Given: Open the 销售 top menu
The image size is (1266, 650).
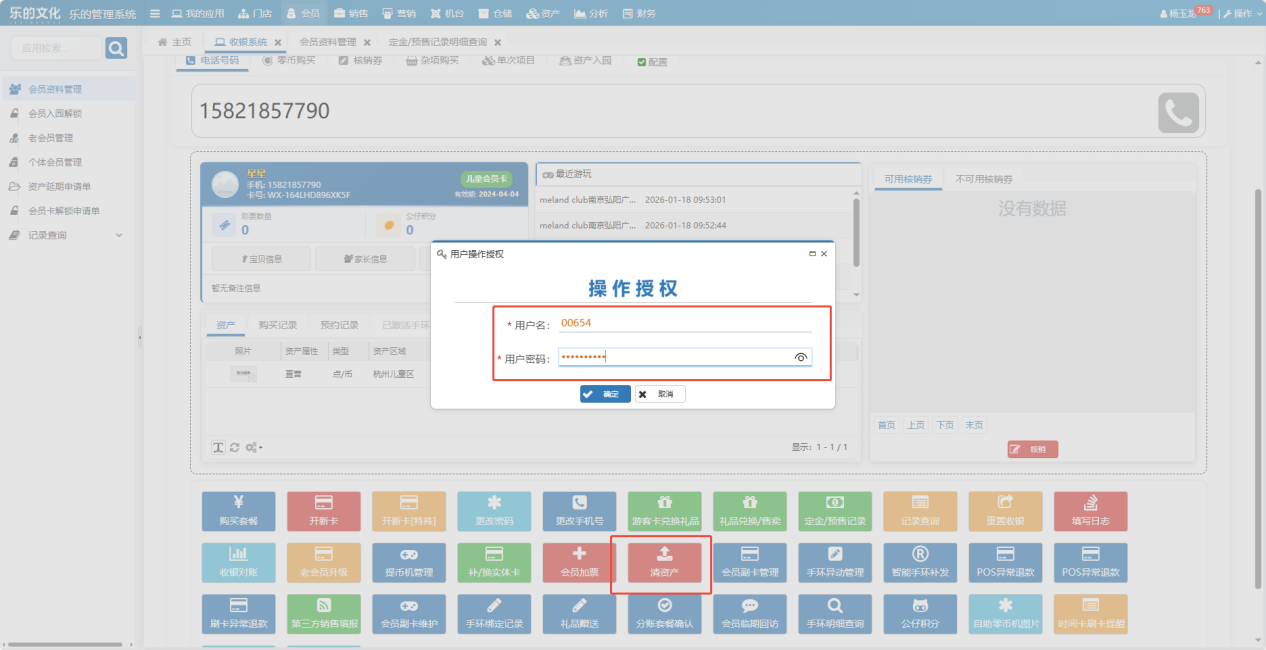Looking at the screenshot, I should click(351, 14).
